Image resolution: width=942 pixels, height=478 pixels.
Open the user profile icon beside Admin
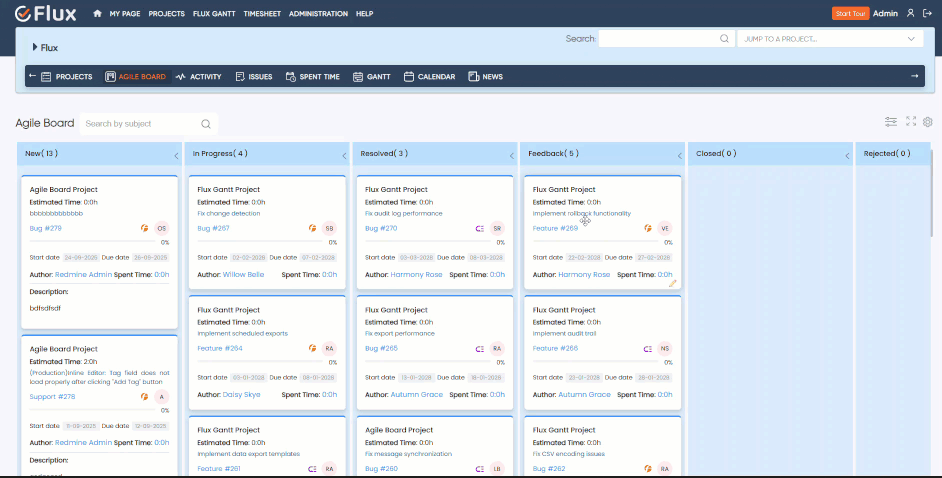(911, 13)
